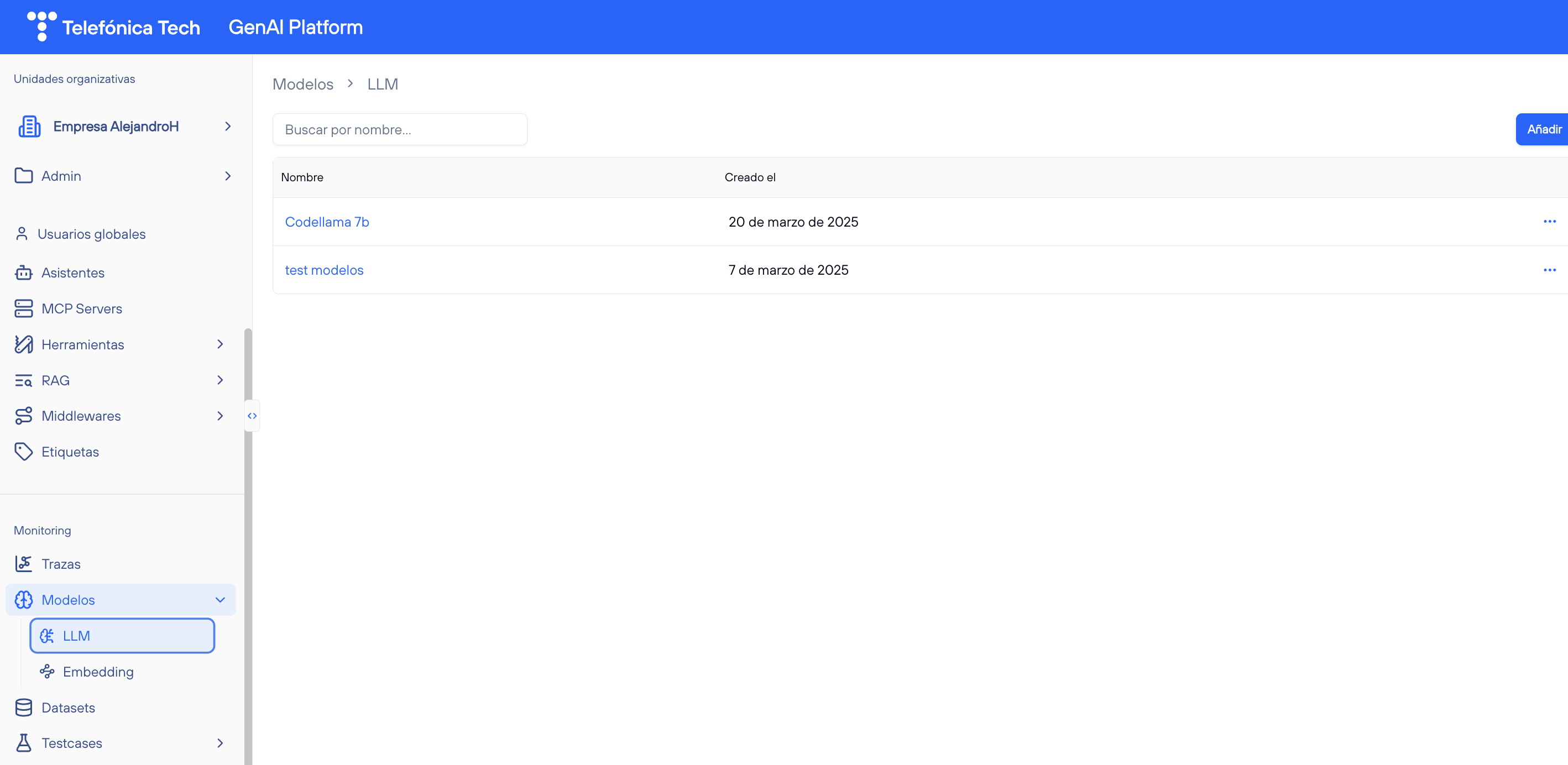Open Asistentes via its robot icon

23,273
